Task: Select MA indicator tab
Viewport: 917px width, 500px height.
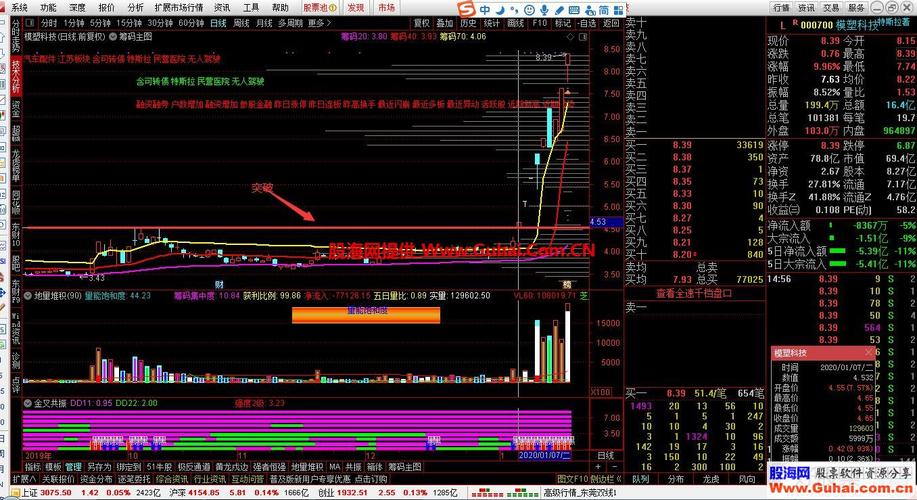Action: [335, 467]
